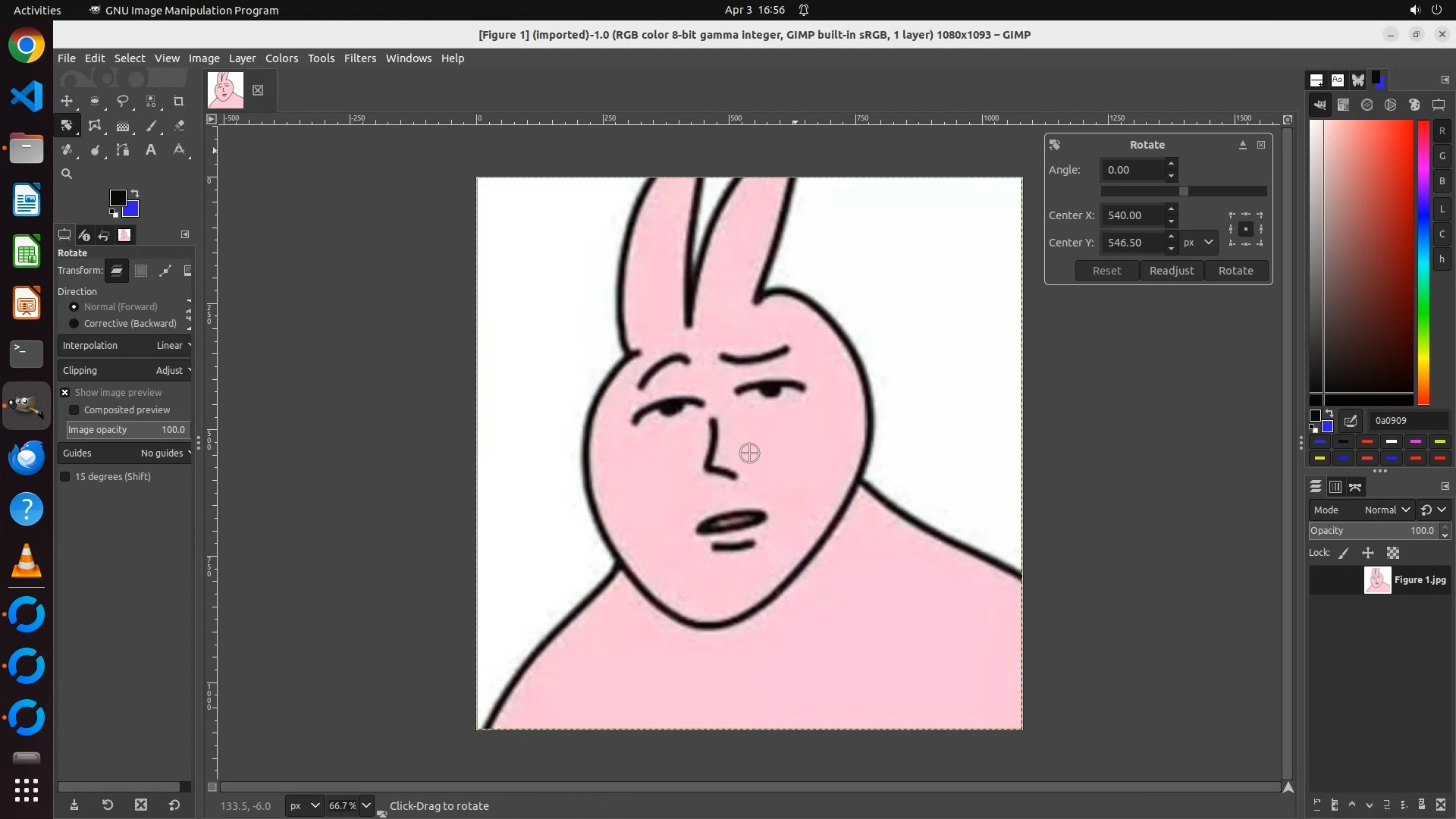The height and width of the screenshot is (819, 1456).
Task: Click the Readjust button
Action: pyautogui.click(x=1171, y=271)
